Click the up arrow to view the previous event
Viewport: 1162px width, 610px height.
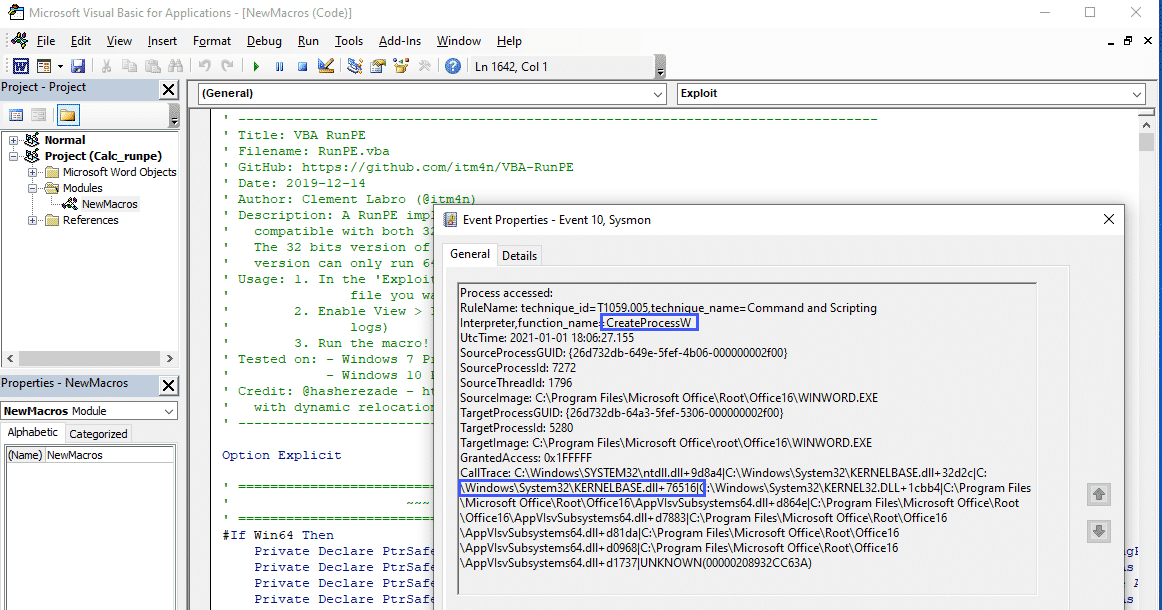1099,494
